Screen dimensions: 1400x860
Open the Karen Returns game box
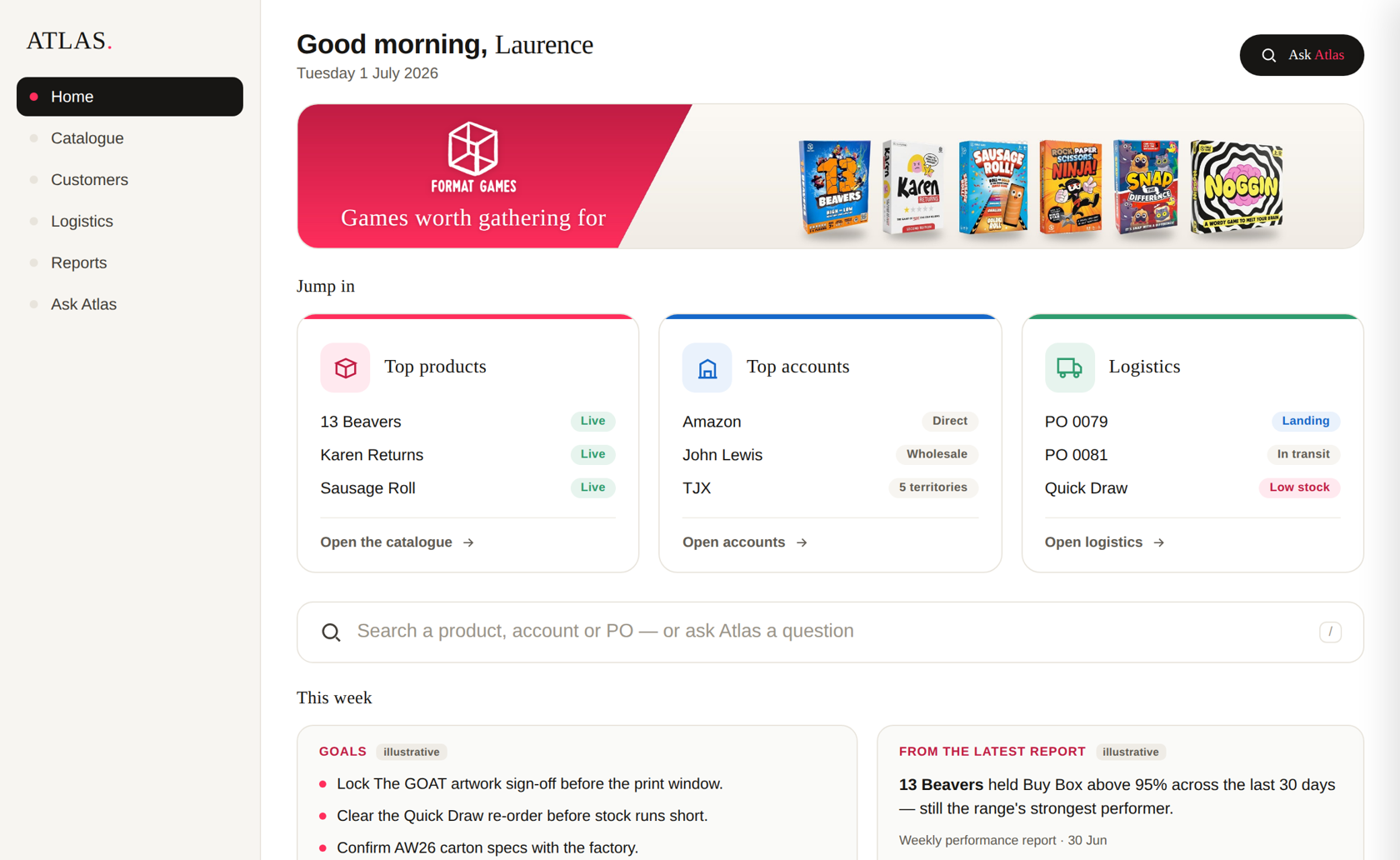pos(912,187)
